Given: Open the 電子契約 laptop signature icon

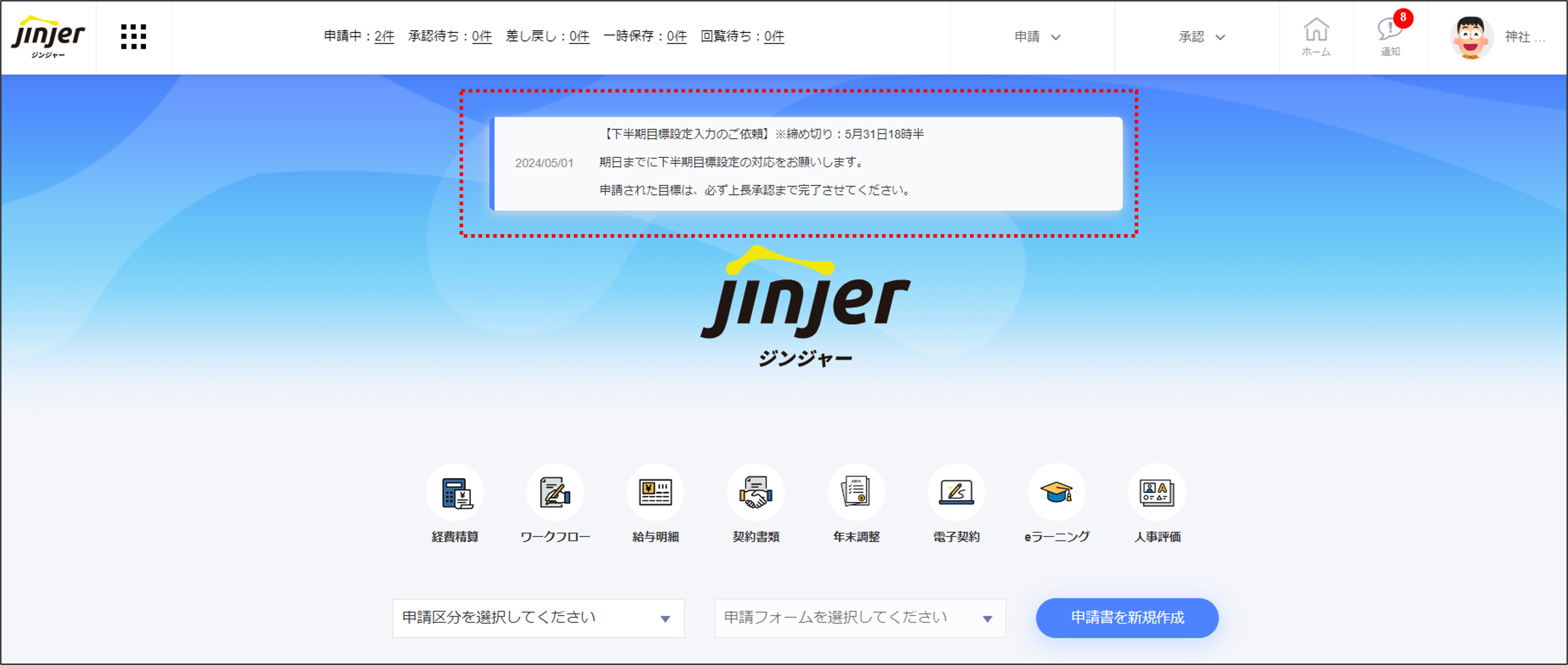Looking at the screenshot, I should (957, 492).
